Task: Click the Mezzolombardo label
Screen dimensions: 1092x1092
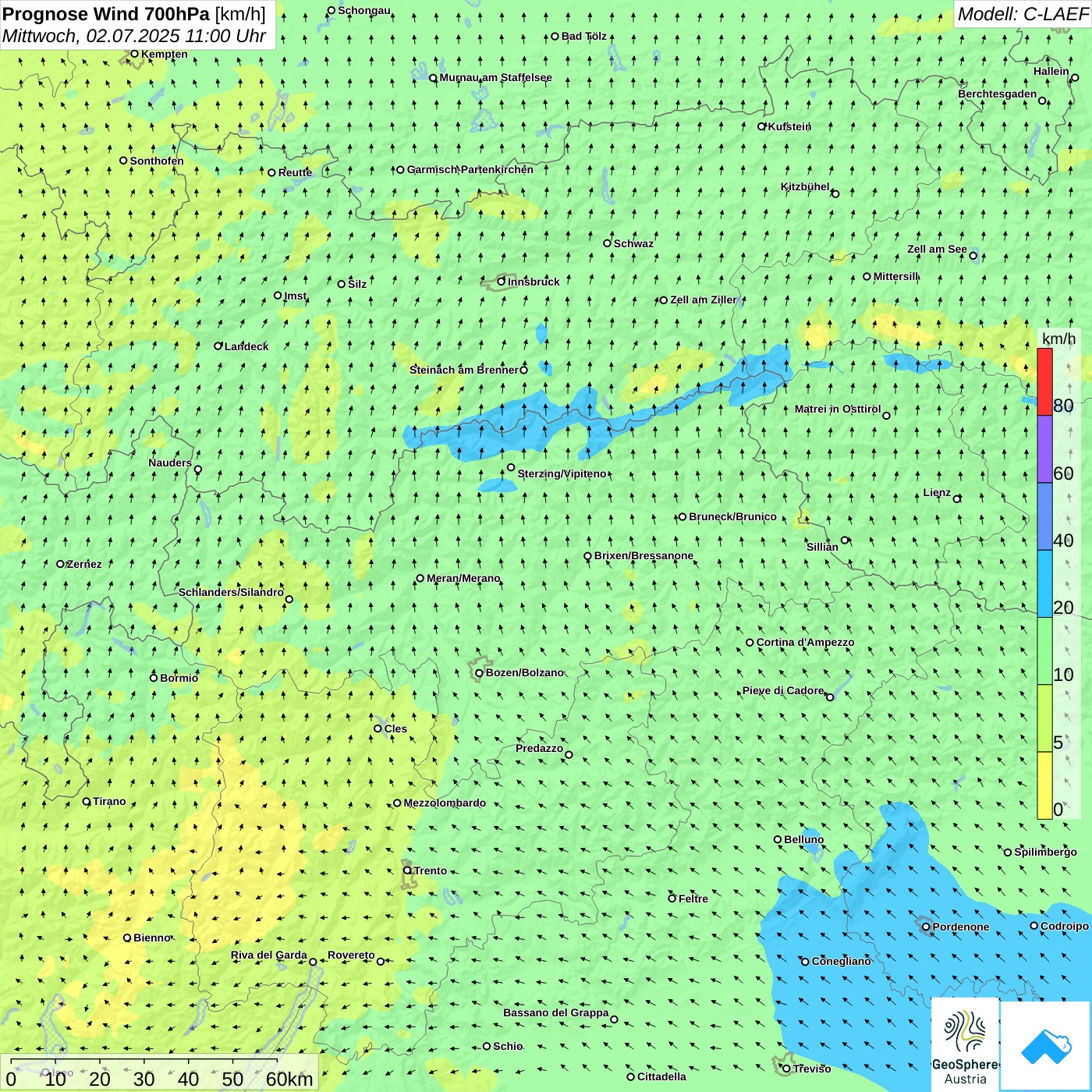Action: (445, 803)
